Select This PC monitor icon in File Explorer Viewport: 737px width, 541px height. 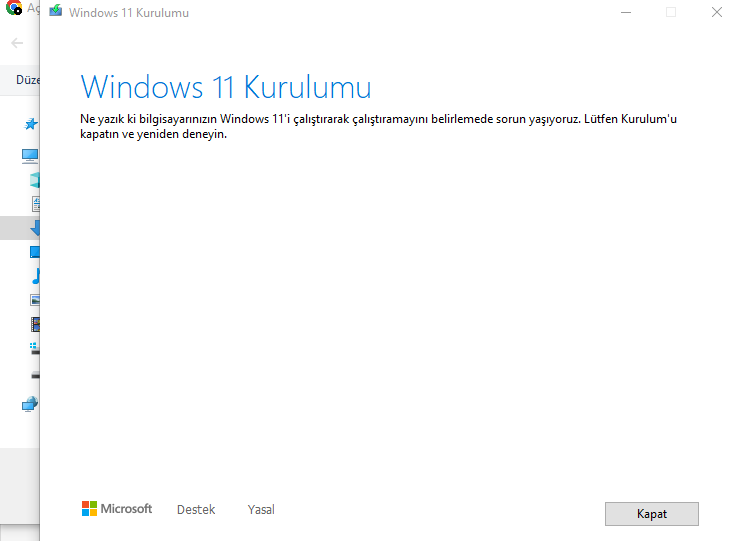(30, 156)
